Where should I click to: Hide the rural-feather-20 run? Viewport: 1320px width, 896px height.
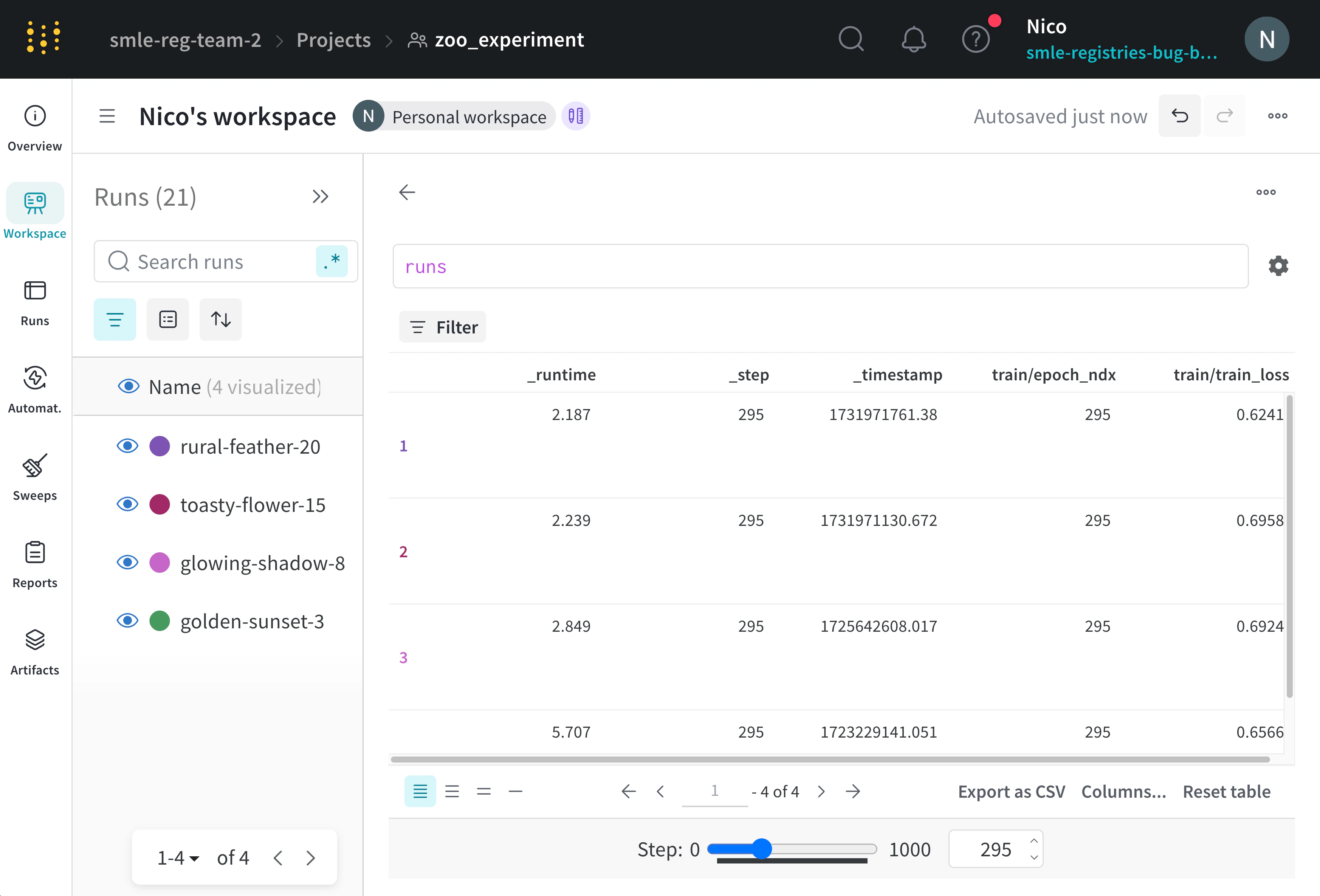128,446
